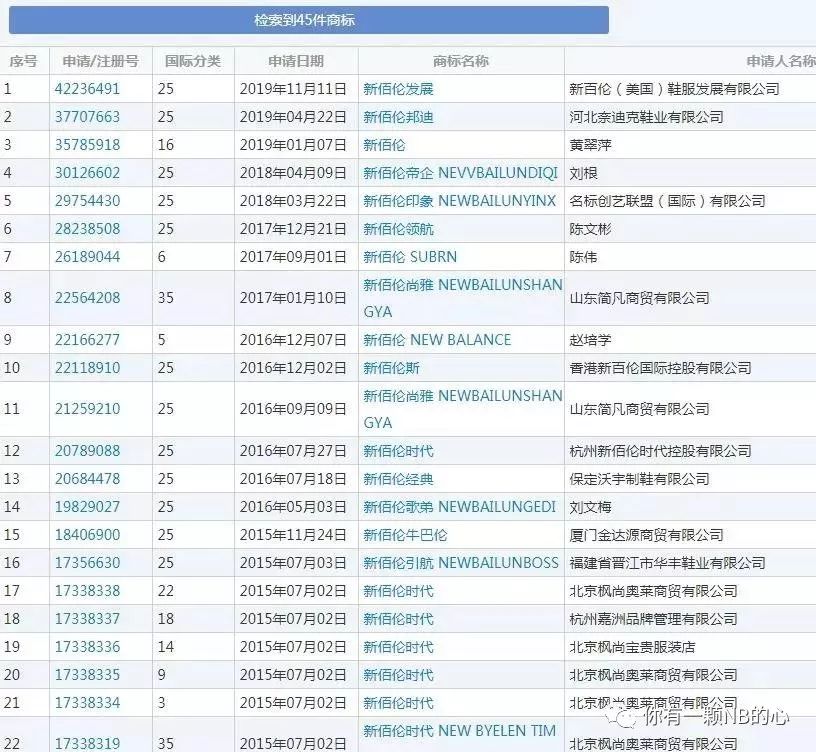Open trademark 新佰伦邦迪
Screen dimensions: 816x752
pyautogui.click(x=398, y=117)
